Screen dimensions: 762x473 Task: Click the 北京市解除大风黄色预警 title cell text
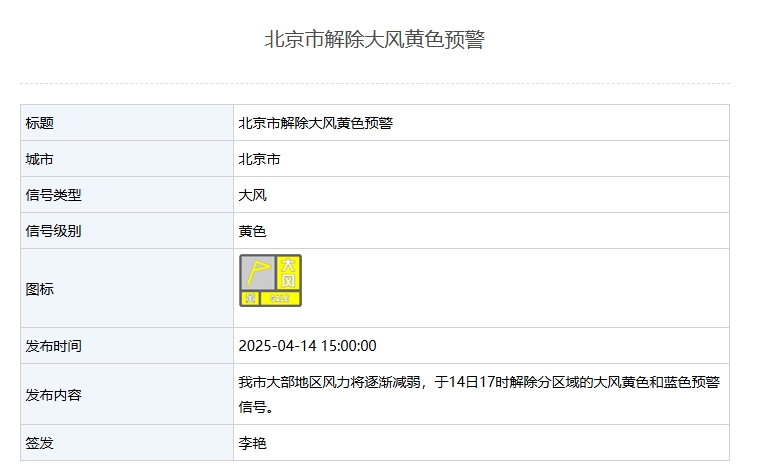click(x=315, y=123)
